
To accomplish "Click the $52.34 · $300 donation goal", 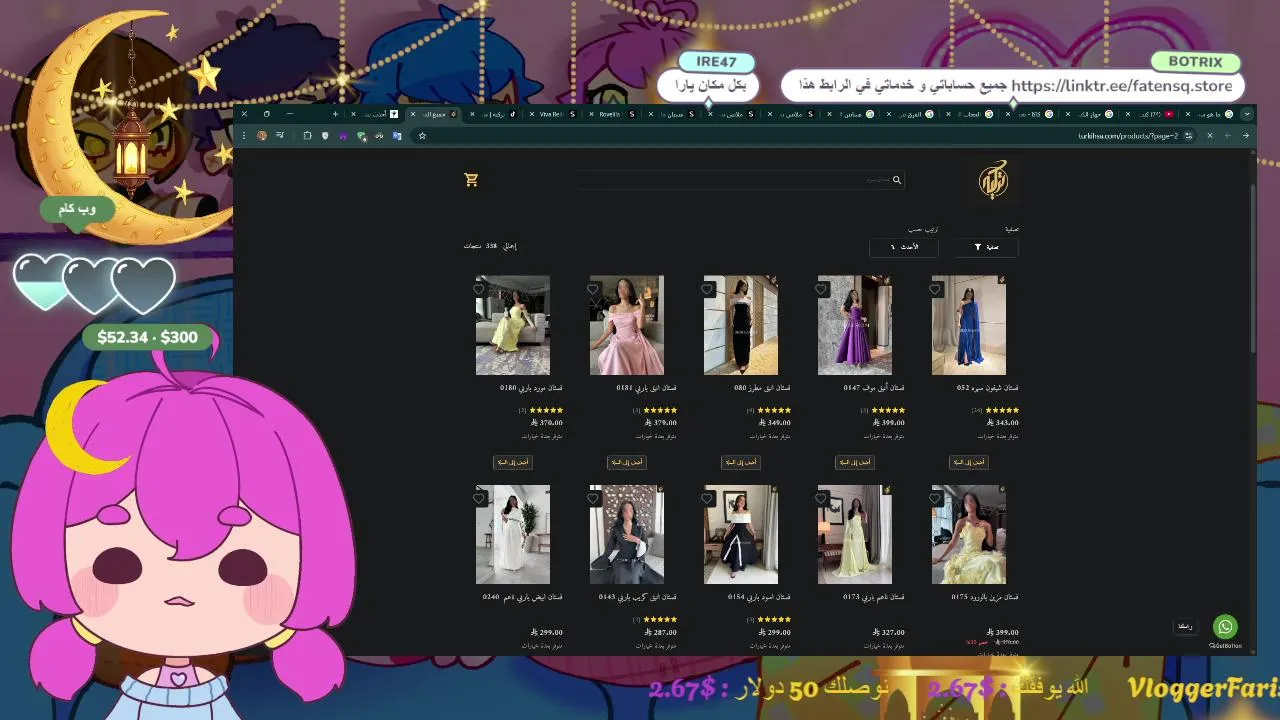I will coord(147,337).
